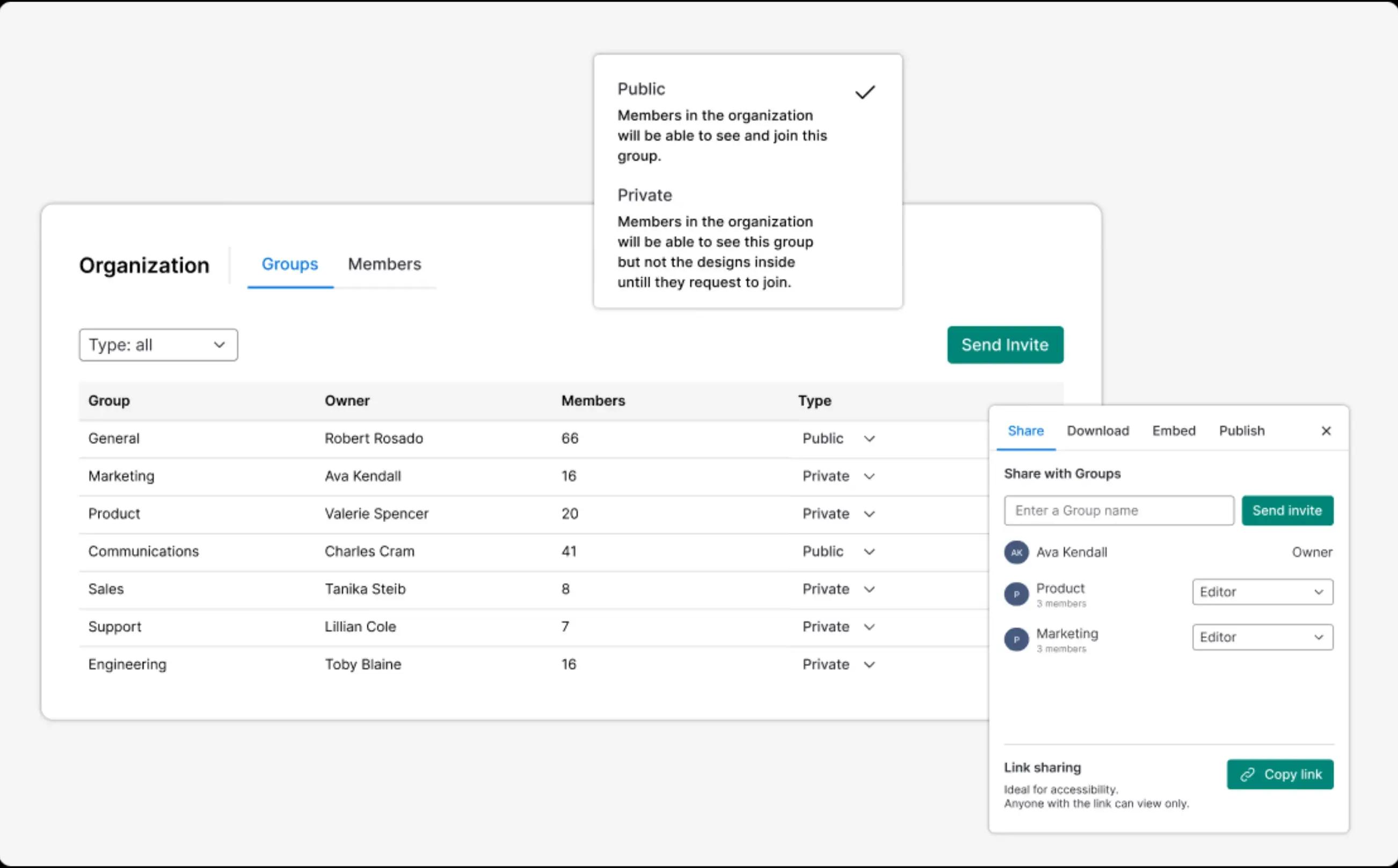The image size is (1398, 868).
Task: Click the Embed tab option
Action: 1172,430
